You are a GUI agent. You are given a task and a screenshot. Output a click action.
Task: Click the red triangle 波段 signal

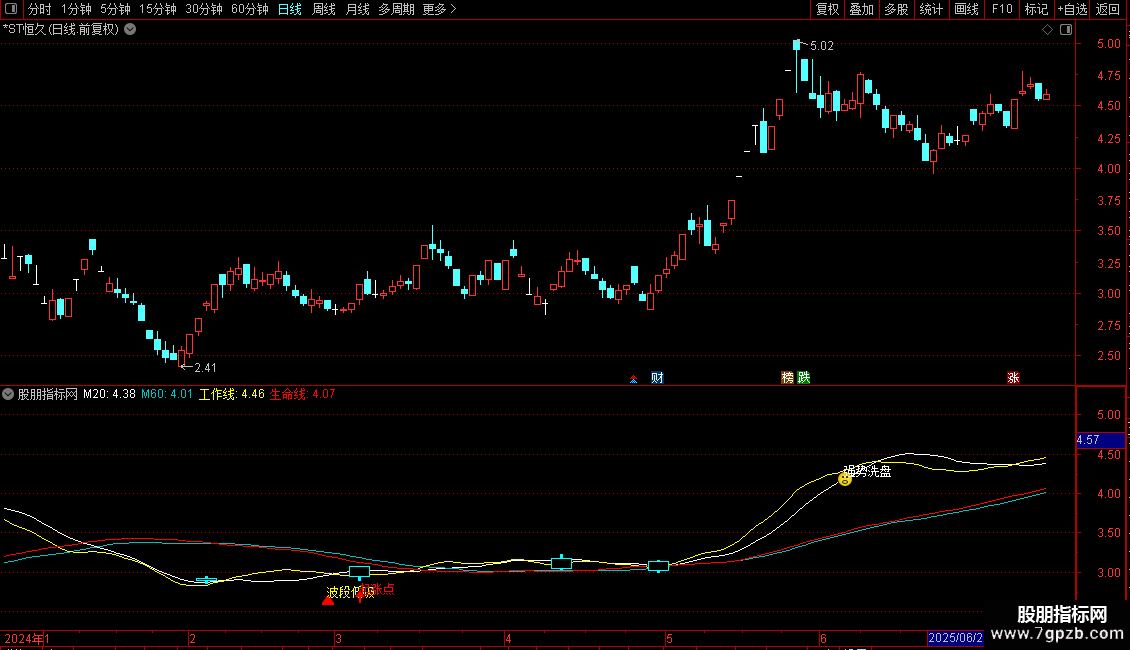(x=328, y=600)
